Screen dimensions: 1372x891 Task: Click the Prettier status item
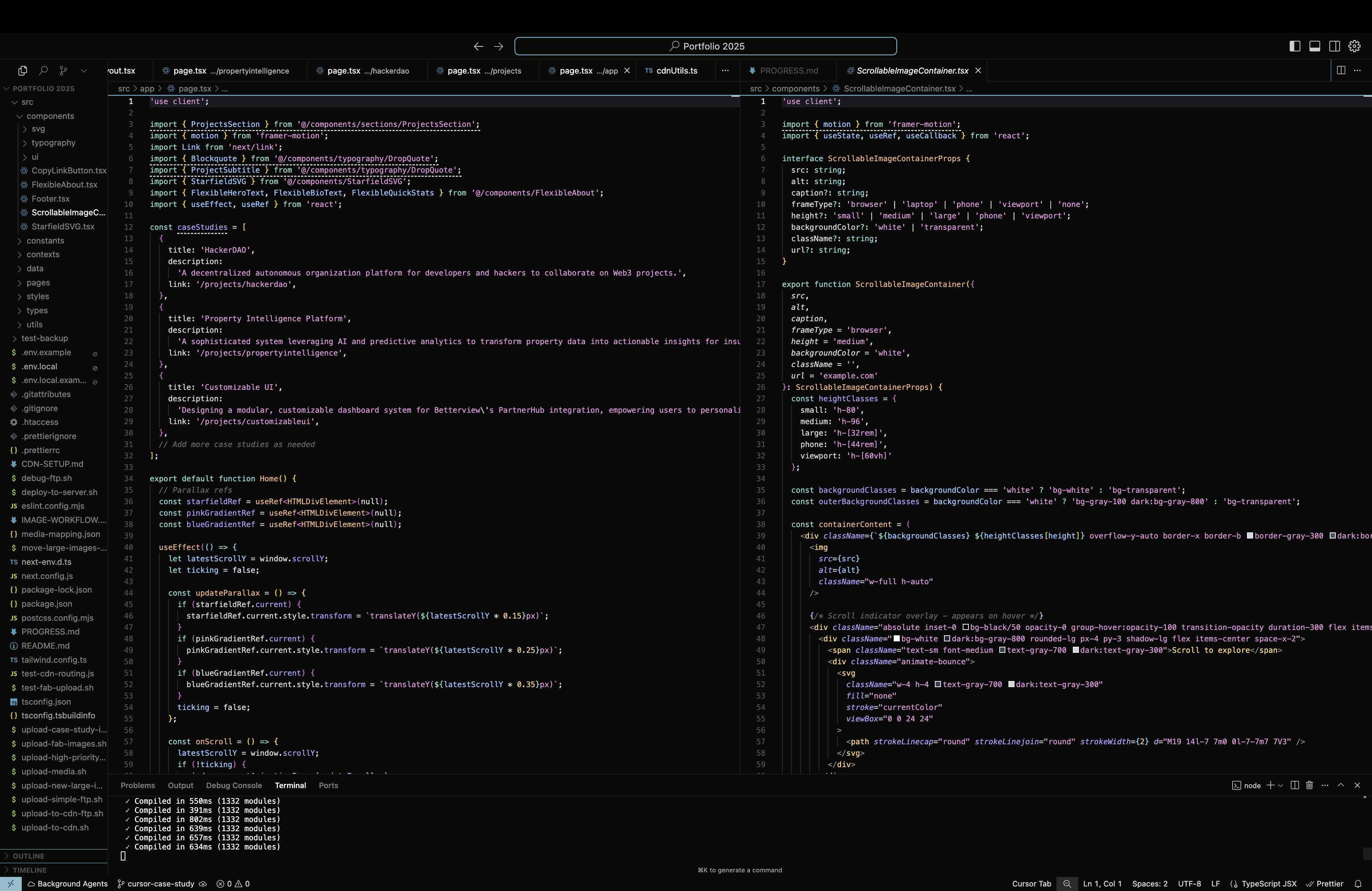(x=1325, y=884)
